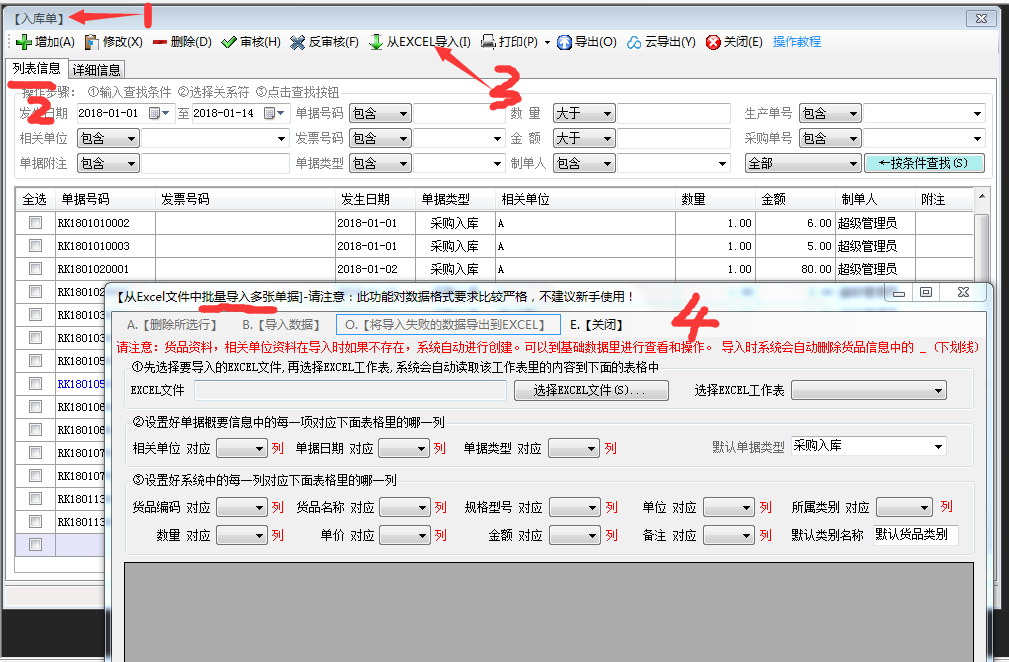Click the 默认类别名称 text field
Screen dimensions: 1009x662
point(915,535)
